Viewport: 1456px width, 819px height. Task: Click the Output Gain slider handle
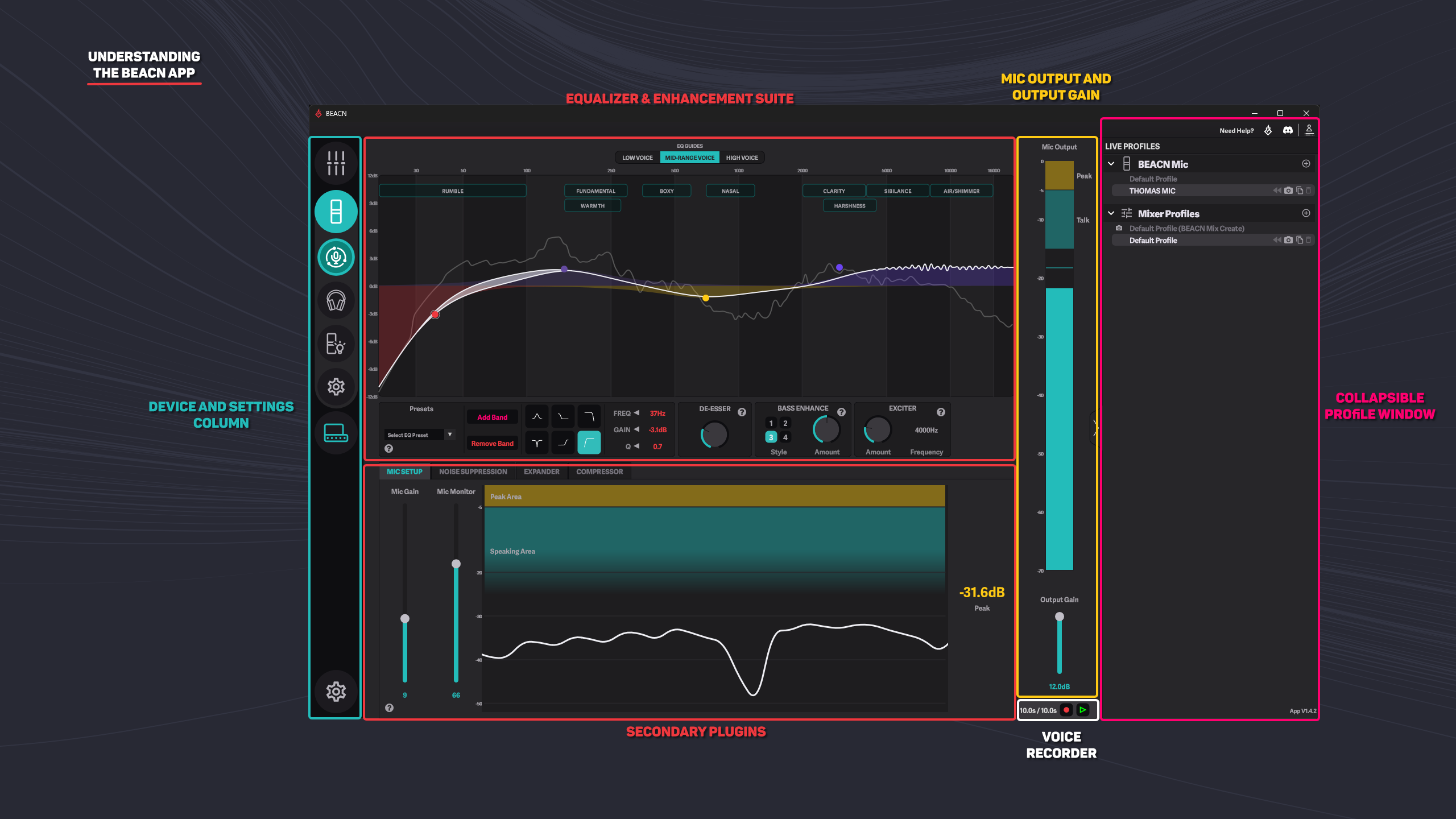pyautogui.click(x=1060, y=617)
